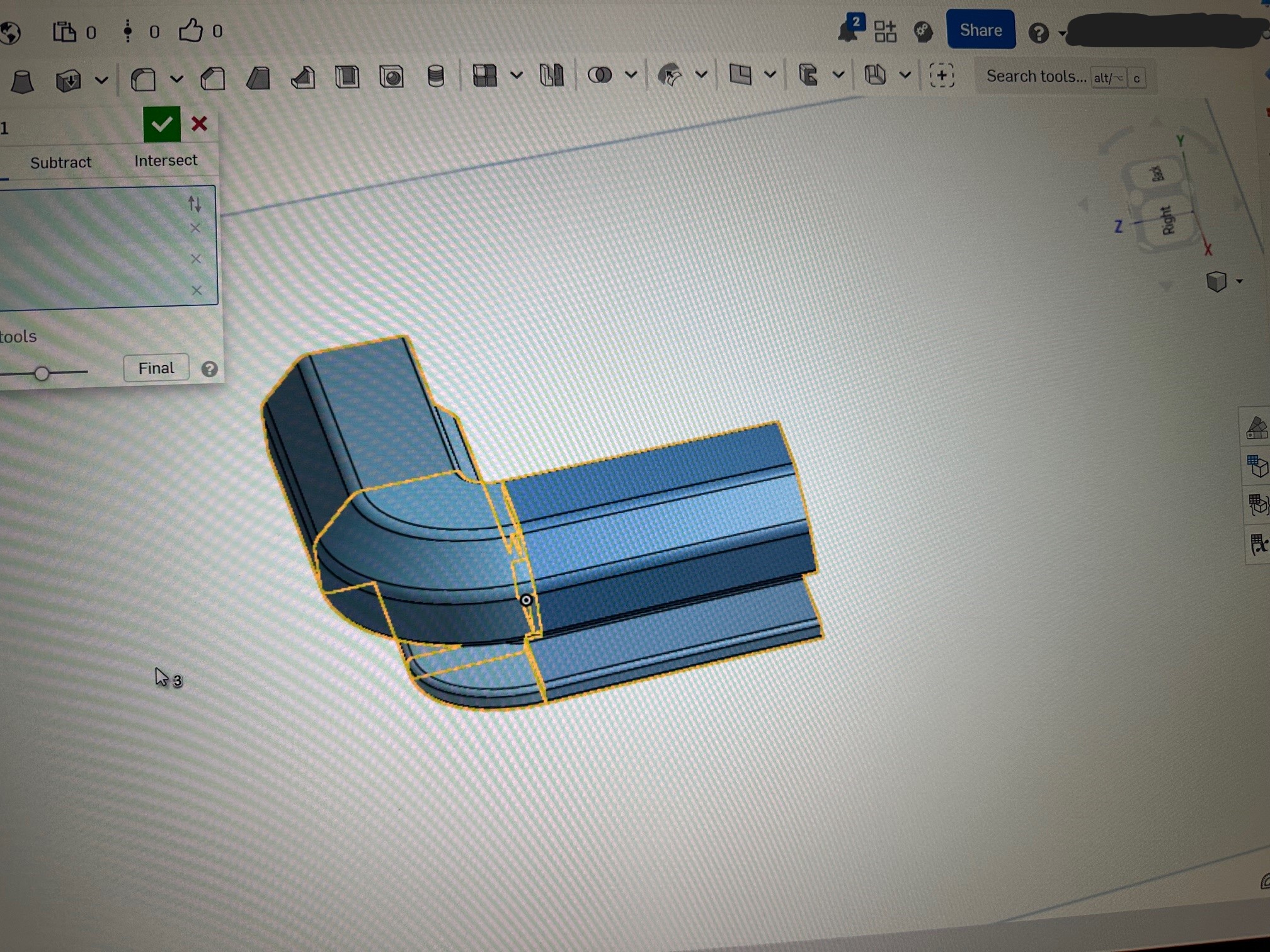The image size is (1270, 952).
Task: Open the view cube display options dropdown
Action: (1239, 281)
